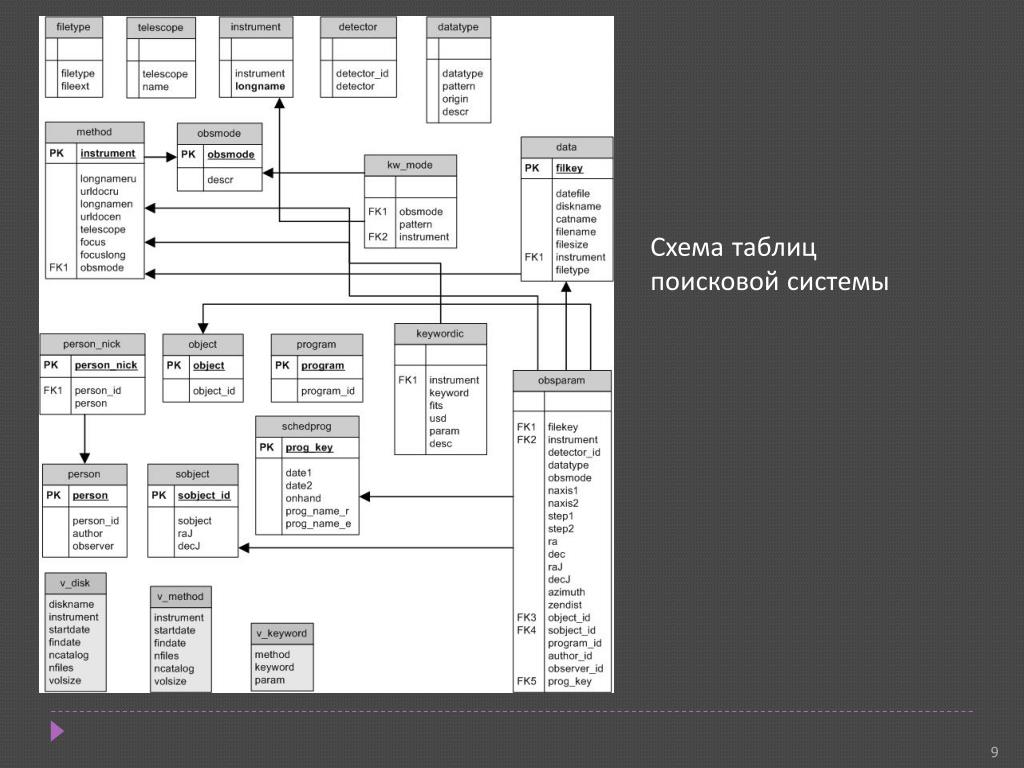1024x768 pixels.
Task: Select the 'obsparam' table header
Action: pyautogui.click(x=562, y=380)
